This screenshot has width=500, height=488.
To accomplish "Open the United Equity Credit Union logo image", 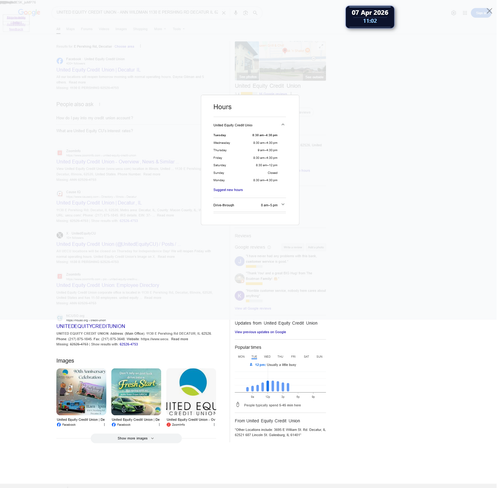I will click(x=191, y=391).
